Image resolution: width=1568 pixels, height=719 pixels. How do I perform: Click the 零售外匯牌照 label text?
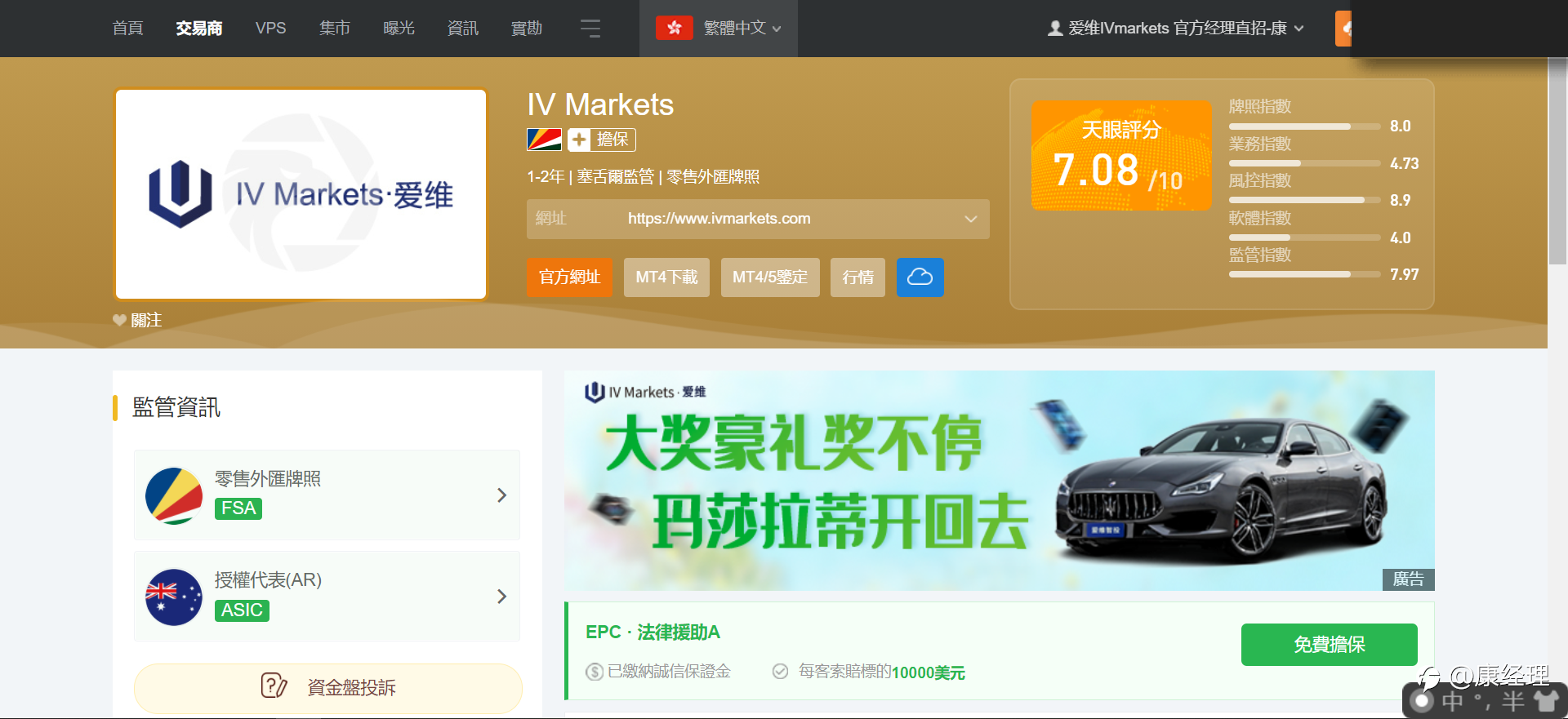tap(268, 479)
